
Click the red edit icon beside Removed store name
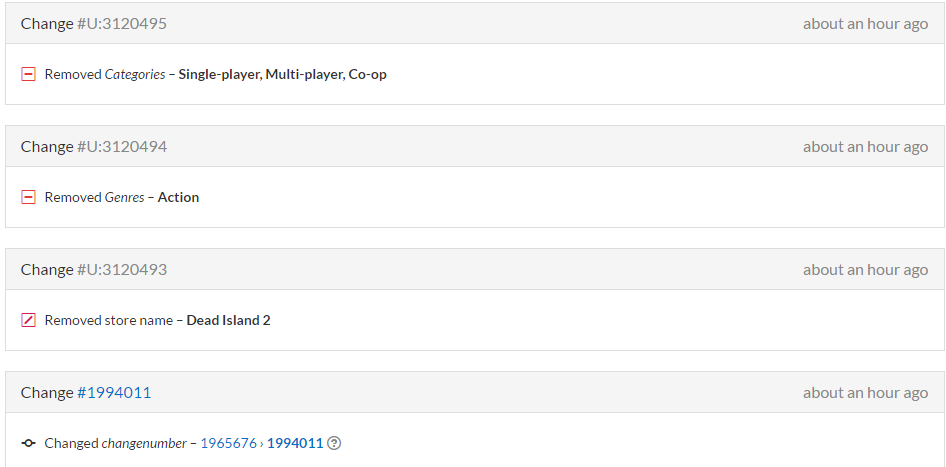(x=29, y=320)
